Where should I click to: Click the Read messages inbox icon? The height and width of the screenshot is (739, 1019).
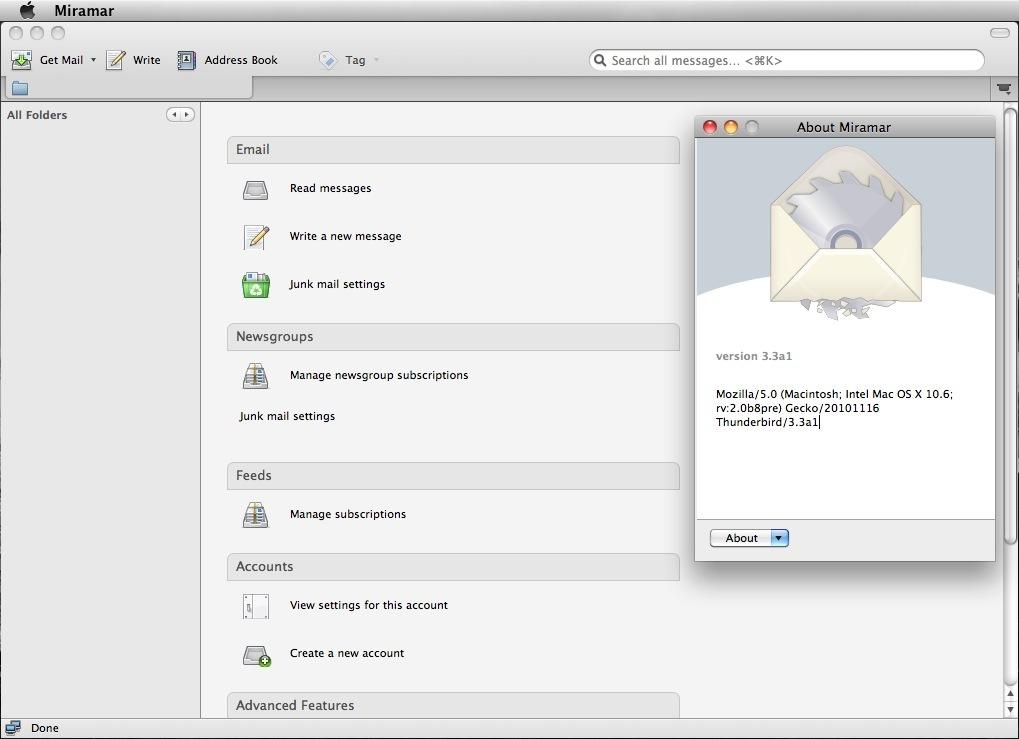[255, 189]
